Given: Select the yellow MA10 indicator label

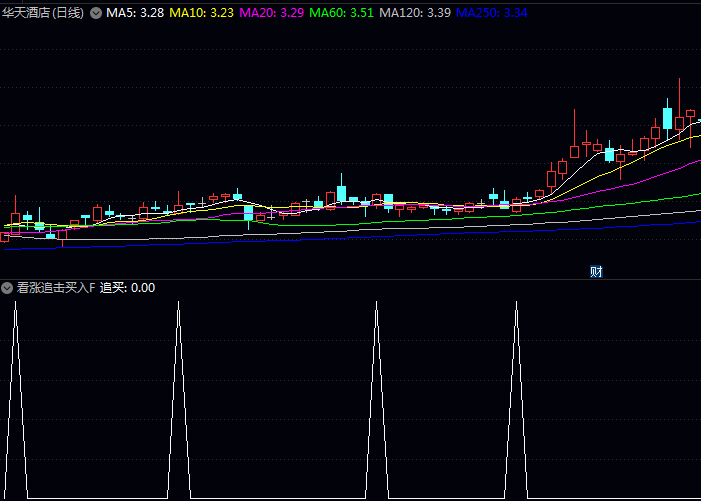Looking at the screenshot, I should (x=202, y=13).
